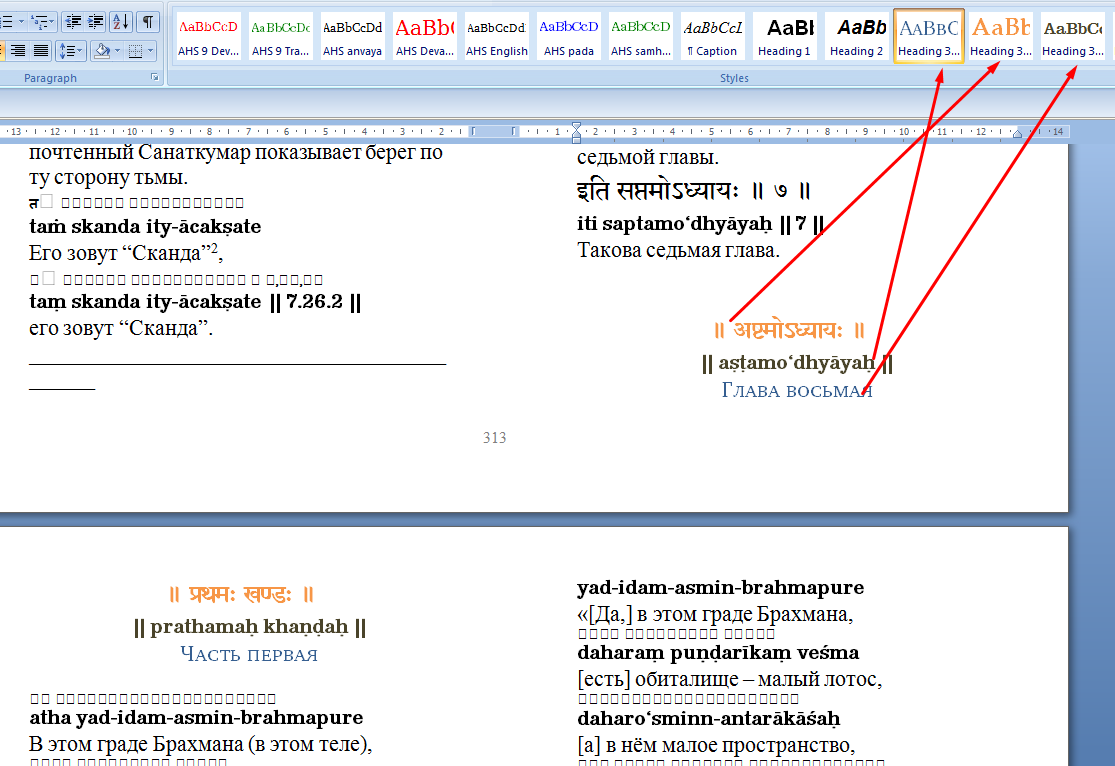
Task: Apply the AHS samh... style
Action: pos(641,36)
